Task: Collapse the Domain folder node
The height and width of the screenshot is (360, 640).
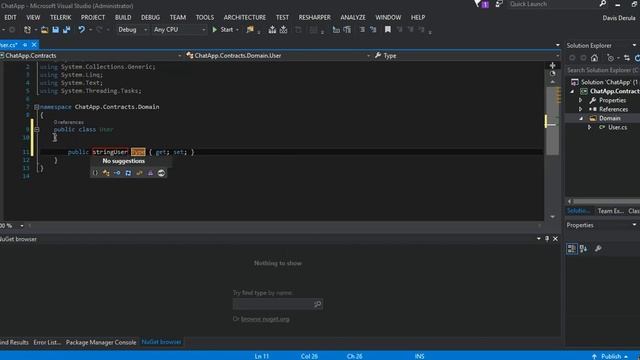Action: pos(581,118)
